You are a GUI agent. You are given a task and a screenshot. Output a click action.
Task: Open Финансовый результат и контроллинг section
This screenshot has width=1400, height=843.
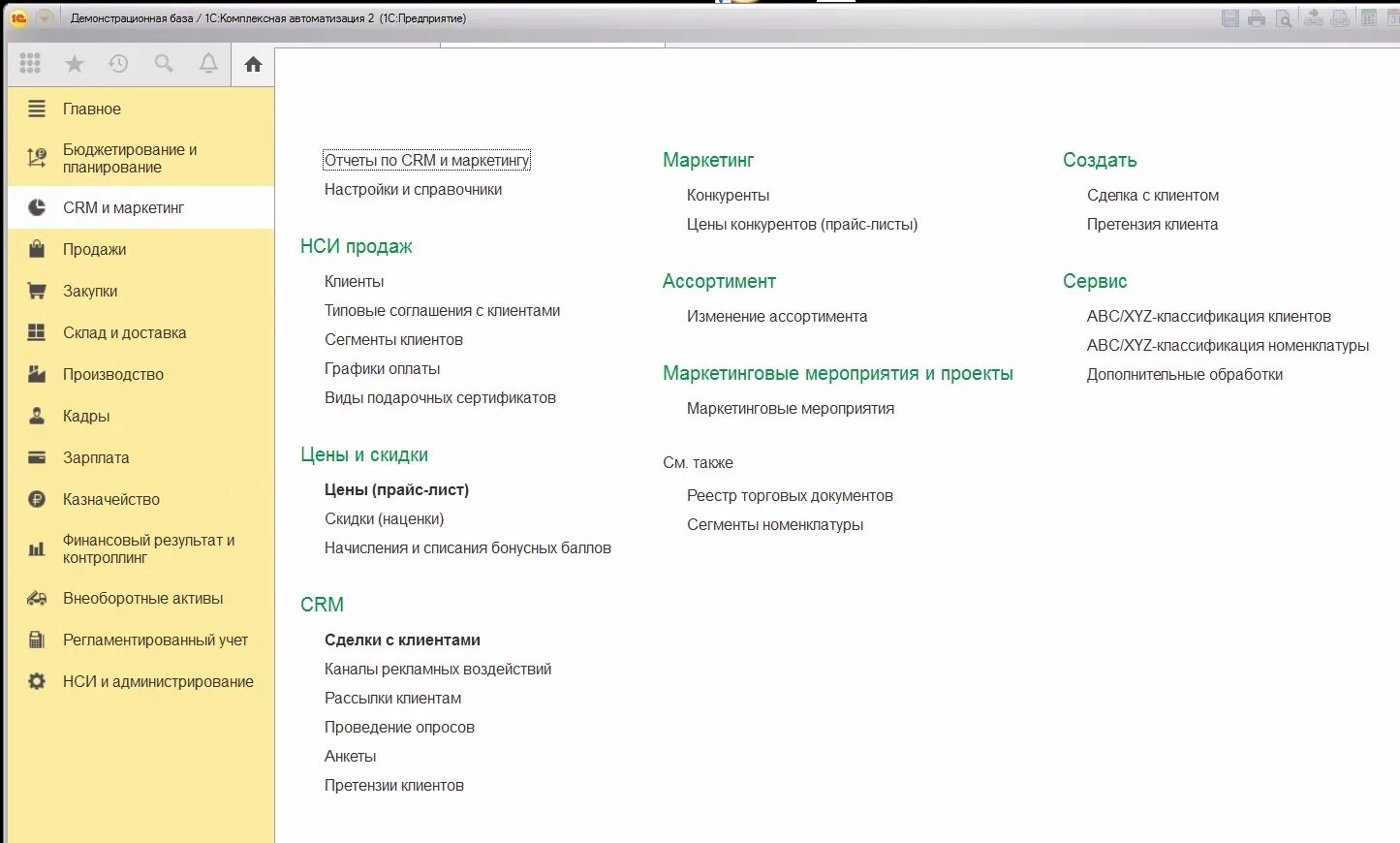point(140,549)
